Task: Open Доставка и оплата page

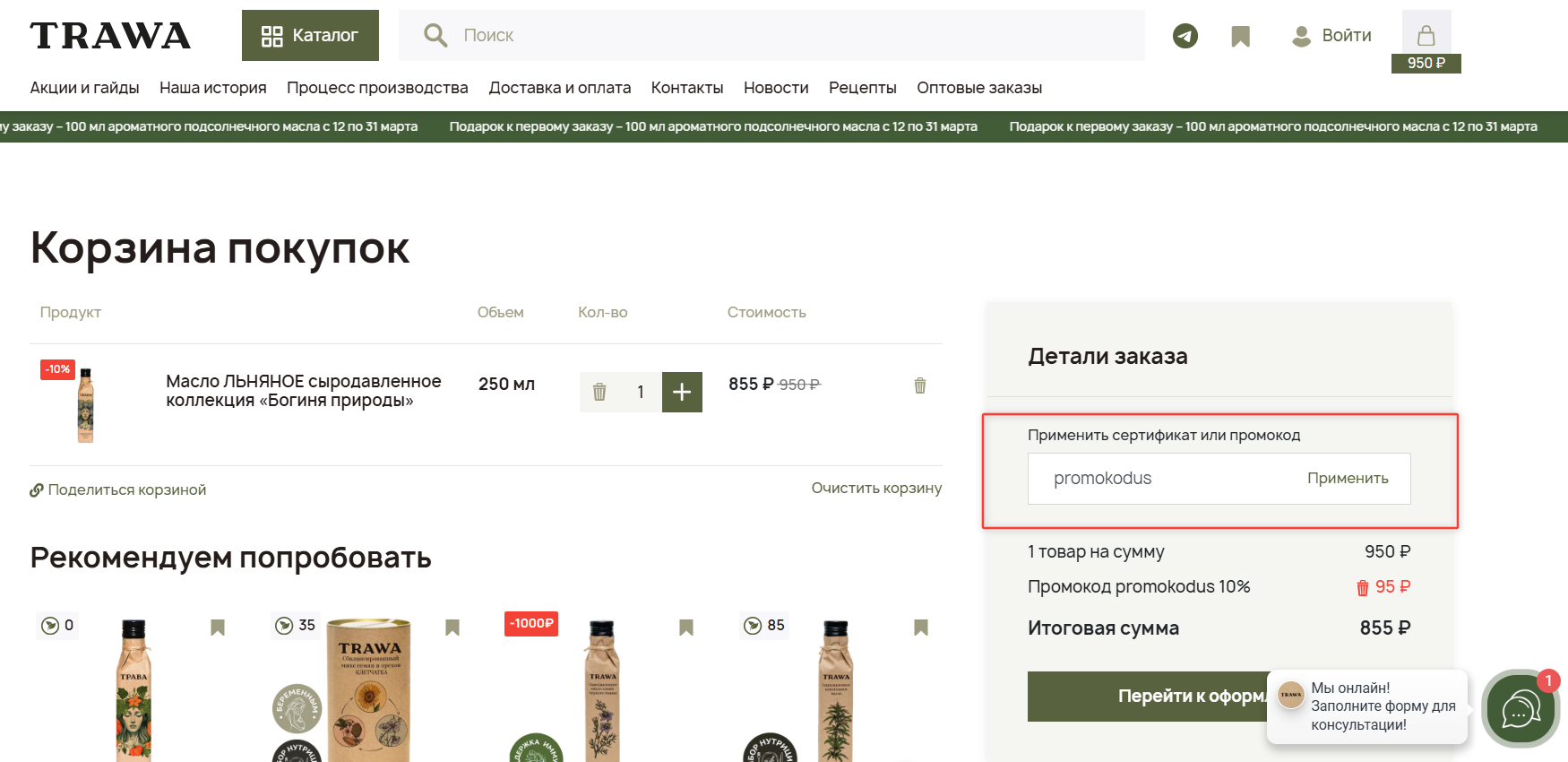Action: coord(560,88)
